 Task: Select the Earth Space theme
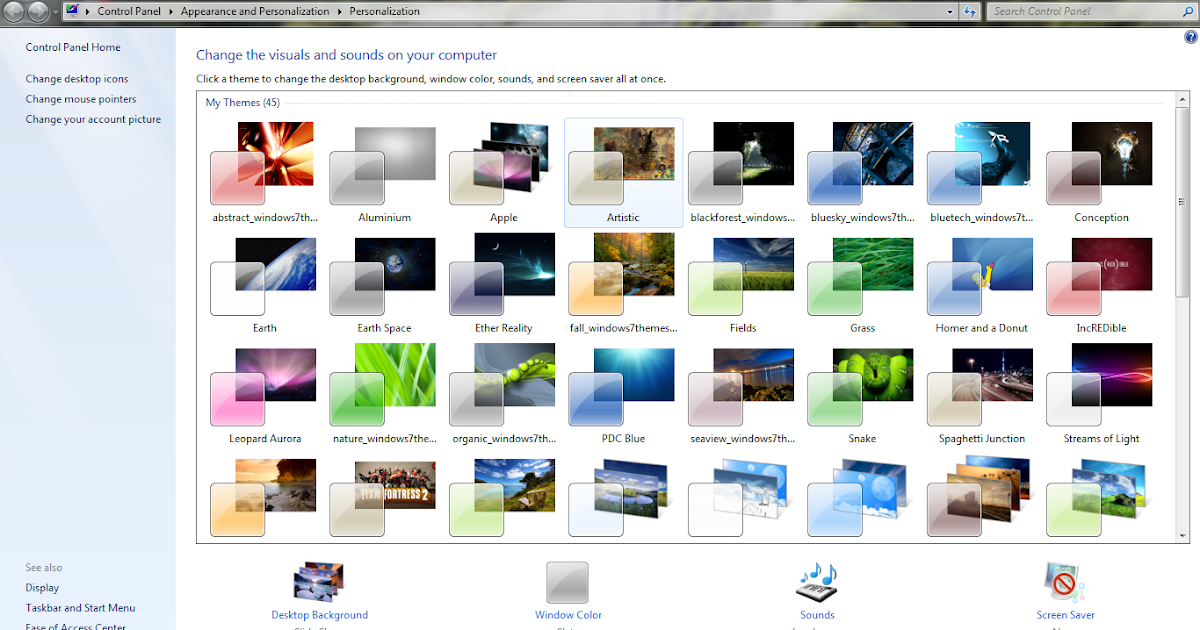(384, 284)
